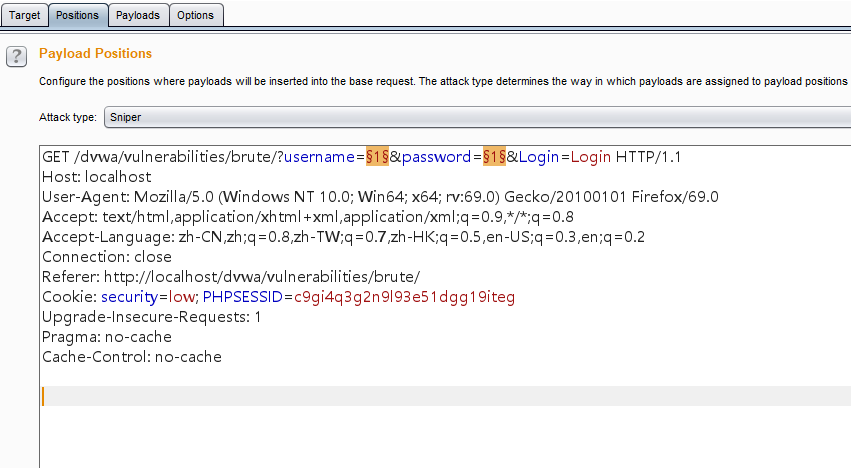This screenshot has width=852, height=468.
Task: Click the Referer header line
Action: coord(231,277)
